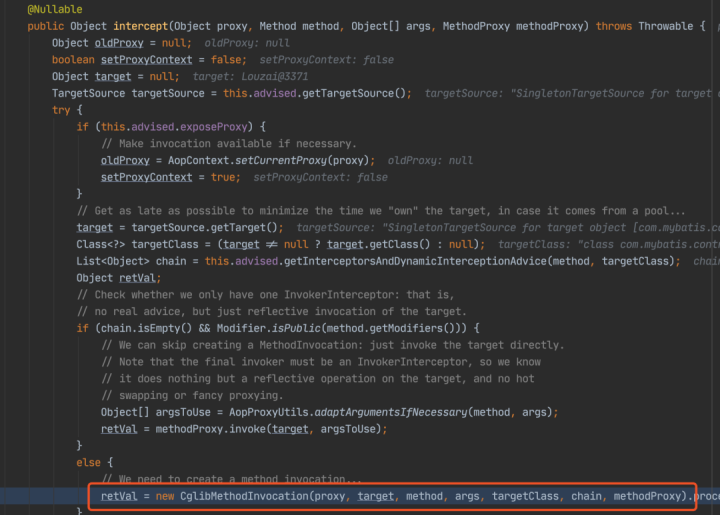Click the AopProxyUtils class reference
Screen dimensions: 720x515
(x=269, y=412)
